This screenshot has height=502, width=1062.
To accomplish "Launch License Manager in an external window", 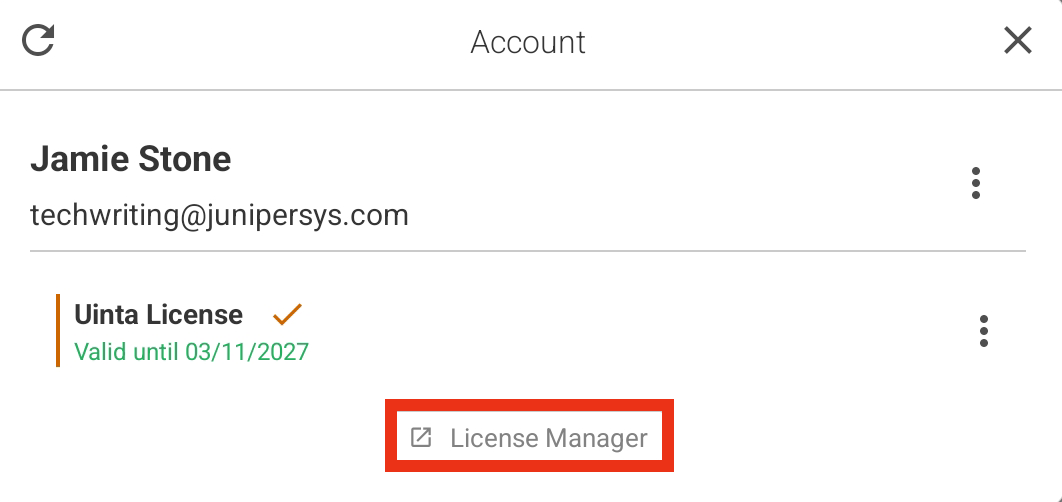I will 529,438.
